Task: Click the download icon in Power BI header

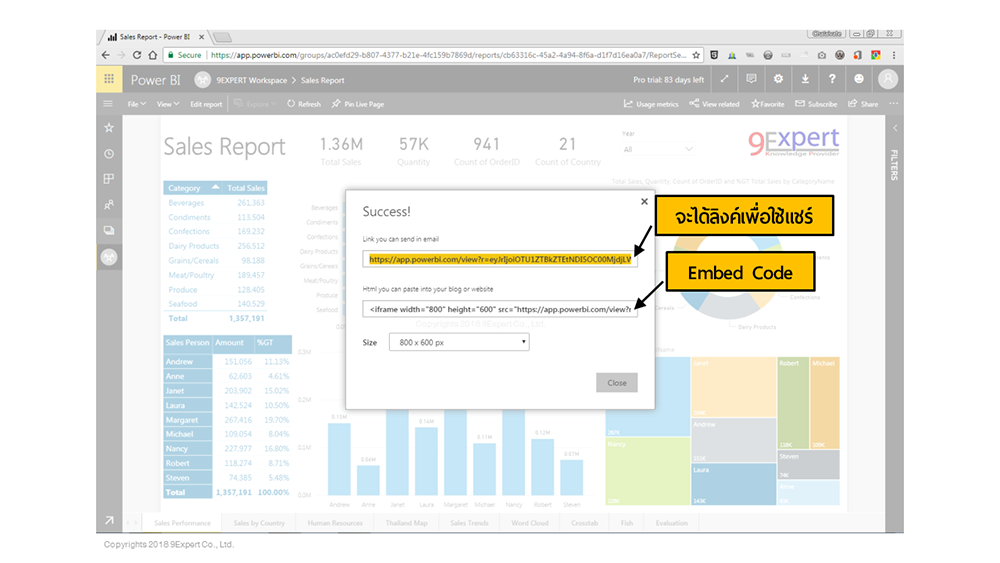Action: pos(805,80)
